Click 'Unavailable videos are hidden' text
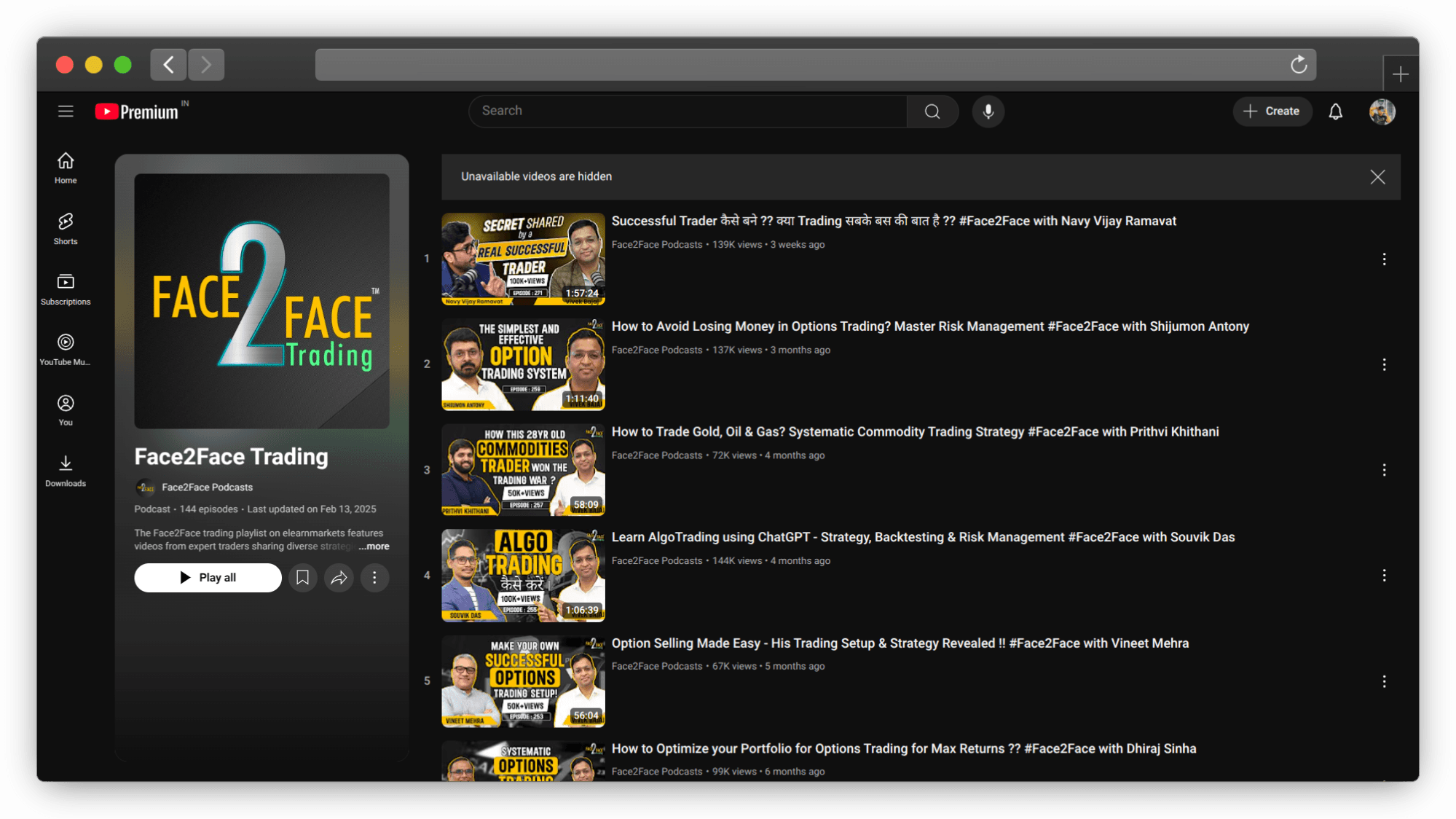The width and height of the screenshot is (1456, 819). pyautogui.click(x=536, y=177)
